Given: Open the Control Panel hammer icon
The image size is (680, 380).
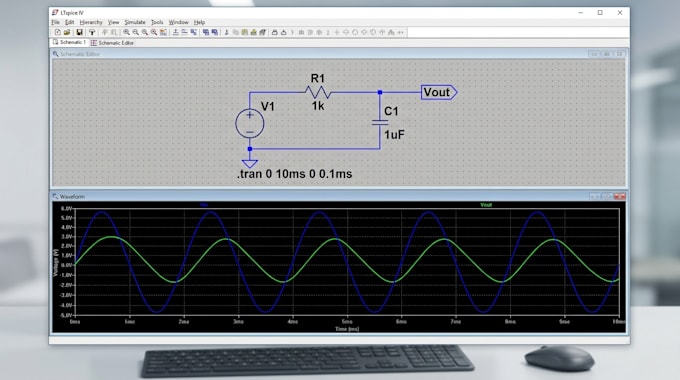Looking at the screenshot, I should pyautogui.click(x=92, y=32).
